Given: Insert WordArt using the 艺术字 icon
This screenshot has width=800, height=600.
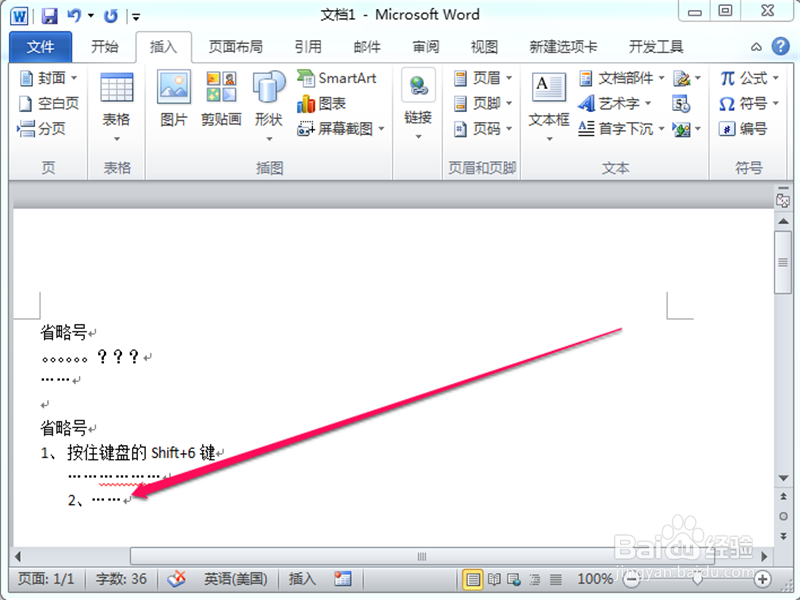Looking at the screenshot, I should 618,103.
